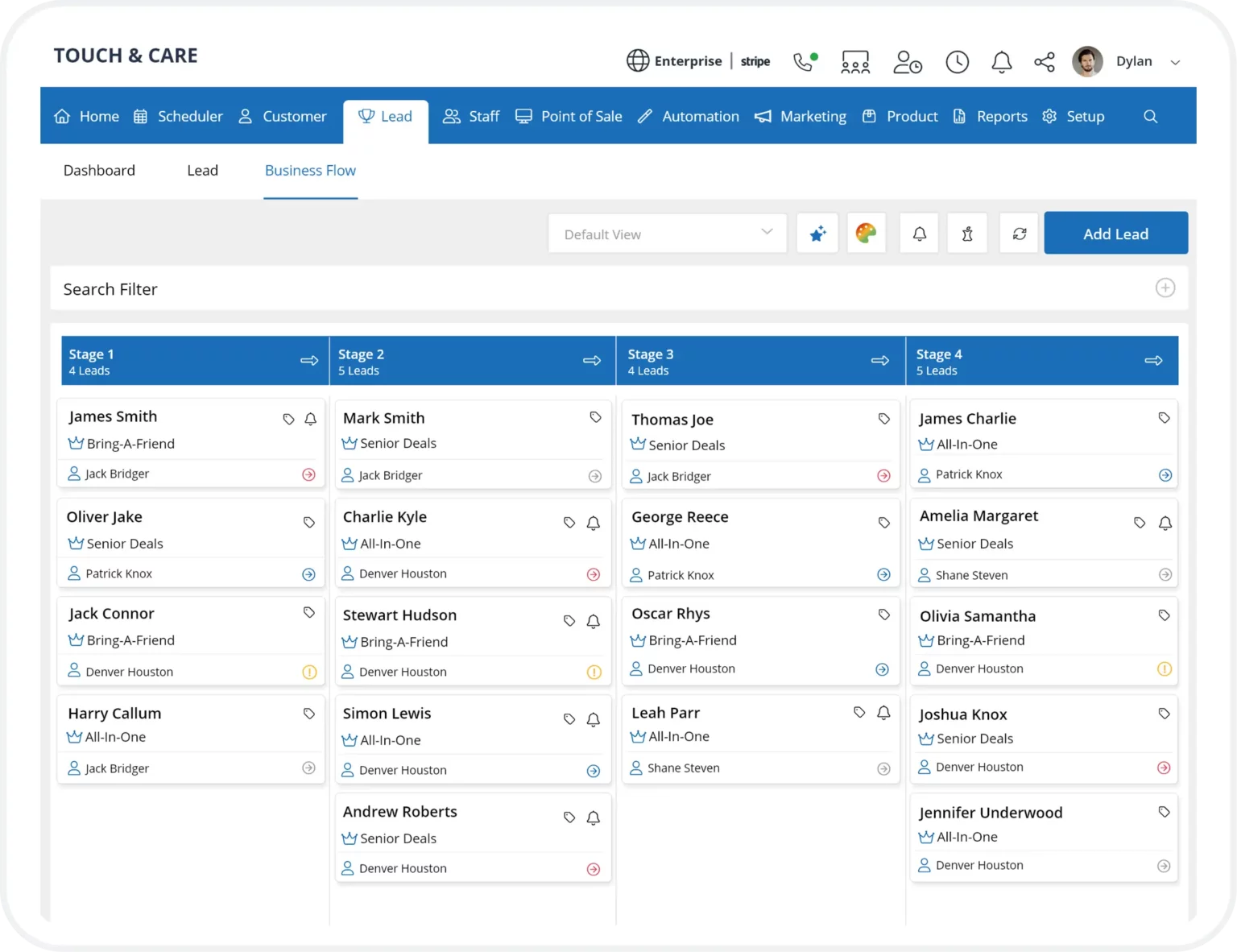Switch to the Dashboard sub-tab
Image resolution: width=1237 pixels, height=952 pixels.
coord(99,171)
